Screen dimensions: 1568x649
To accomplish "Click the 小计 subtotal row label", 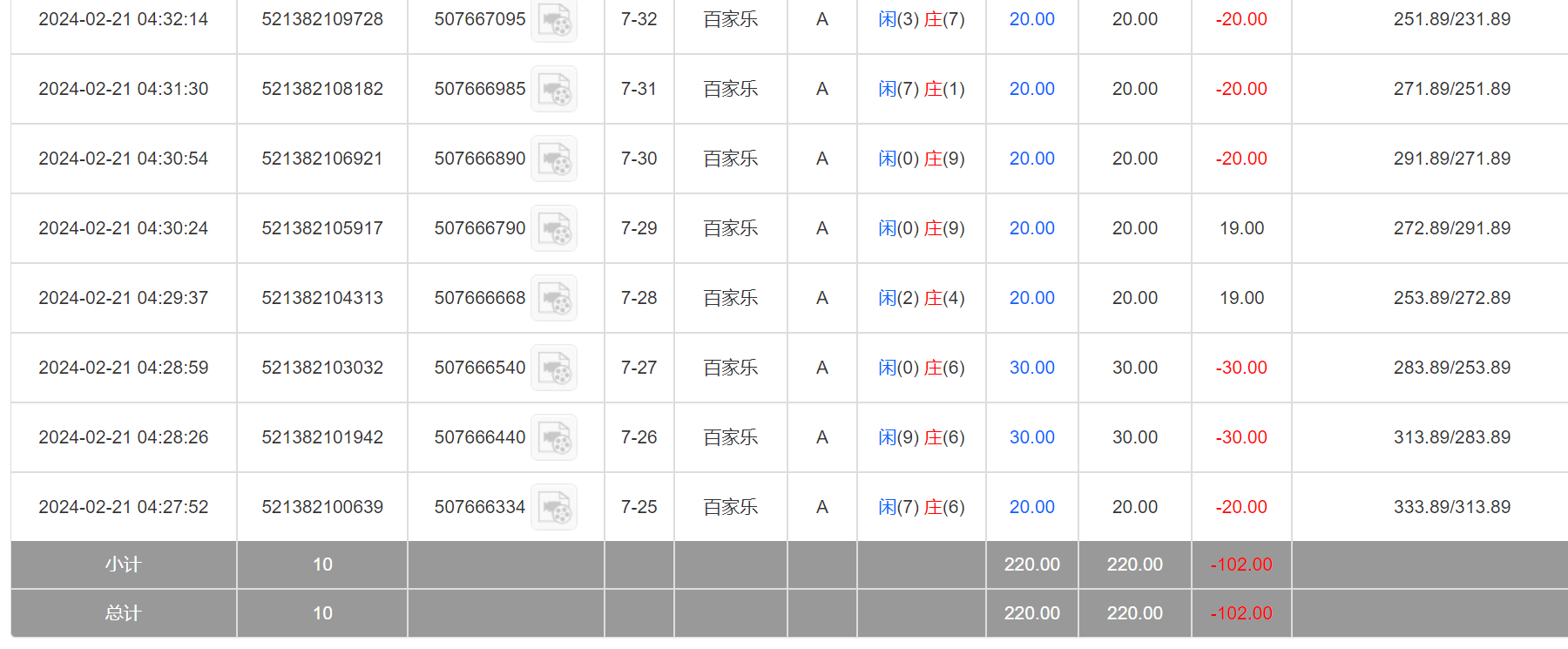I will pos(123,564).
